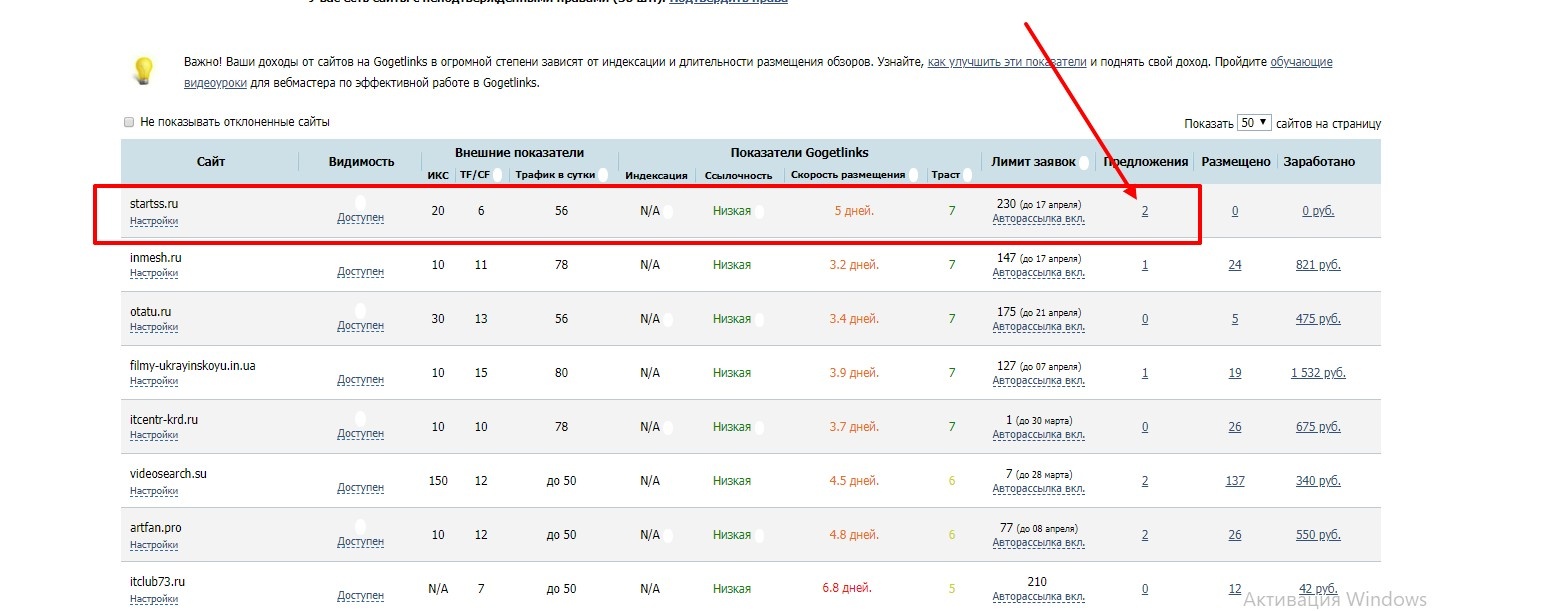Viewport: 1556px width, 611px height.
Task: Open placed count 24 for inmesh.ru
Action: point(1235,265)
